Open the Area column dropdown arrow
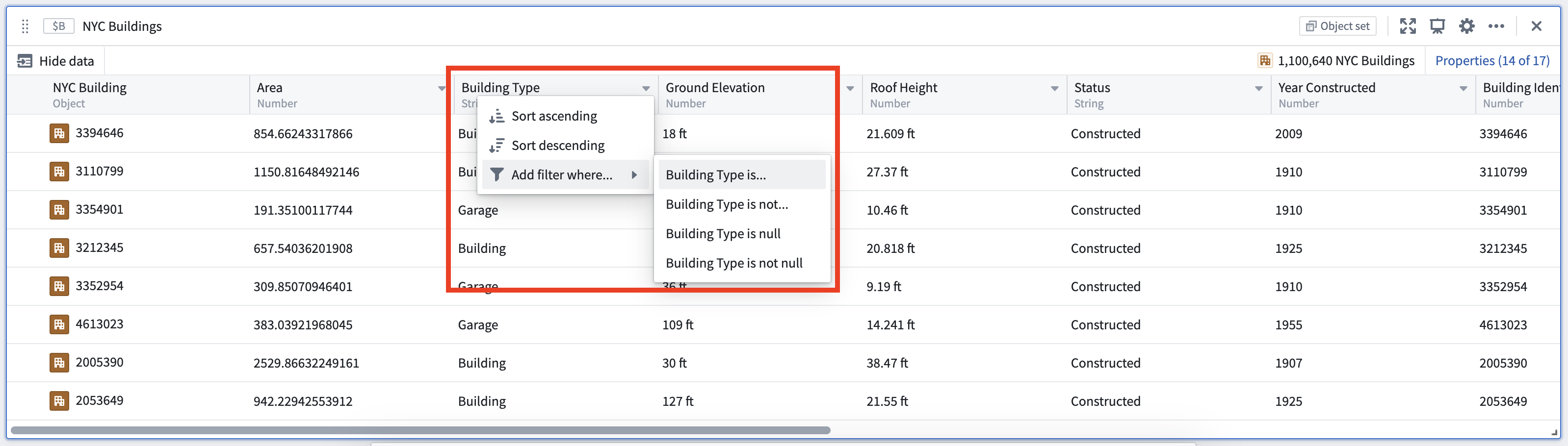The width and height of the screenshot is (1568, 446). pos(442,89)
